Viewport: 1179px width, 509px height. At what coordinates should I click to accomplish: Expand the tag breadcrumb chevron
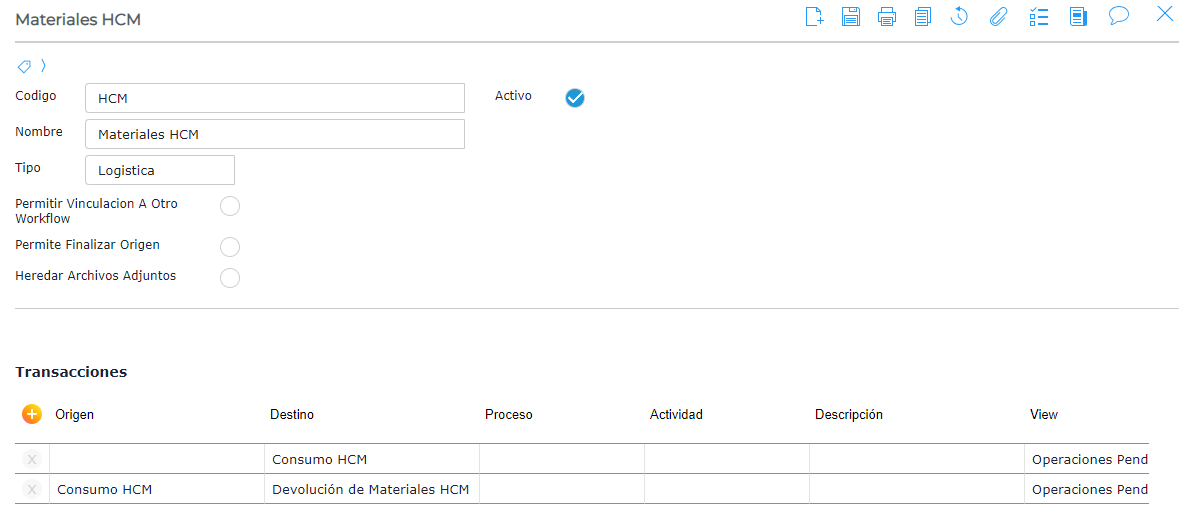[x=43, y=66]
